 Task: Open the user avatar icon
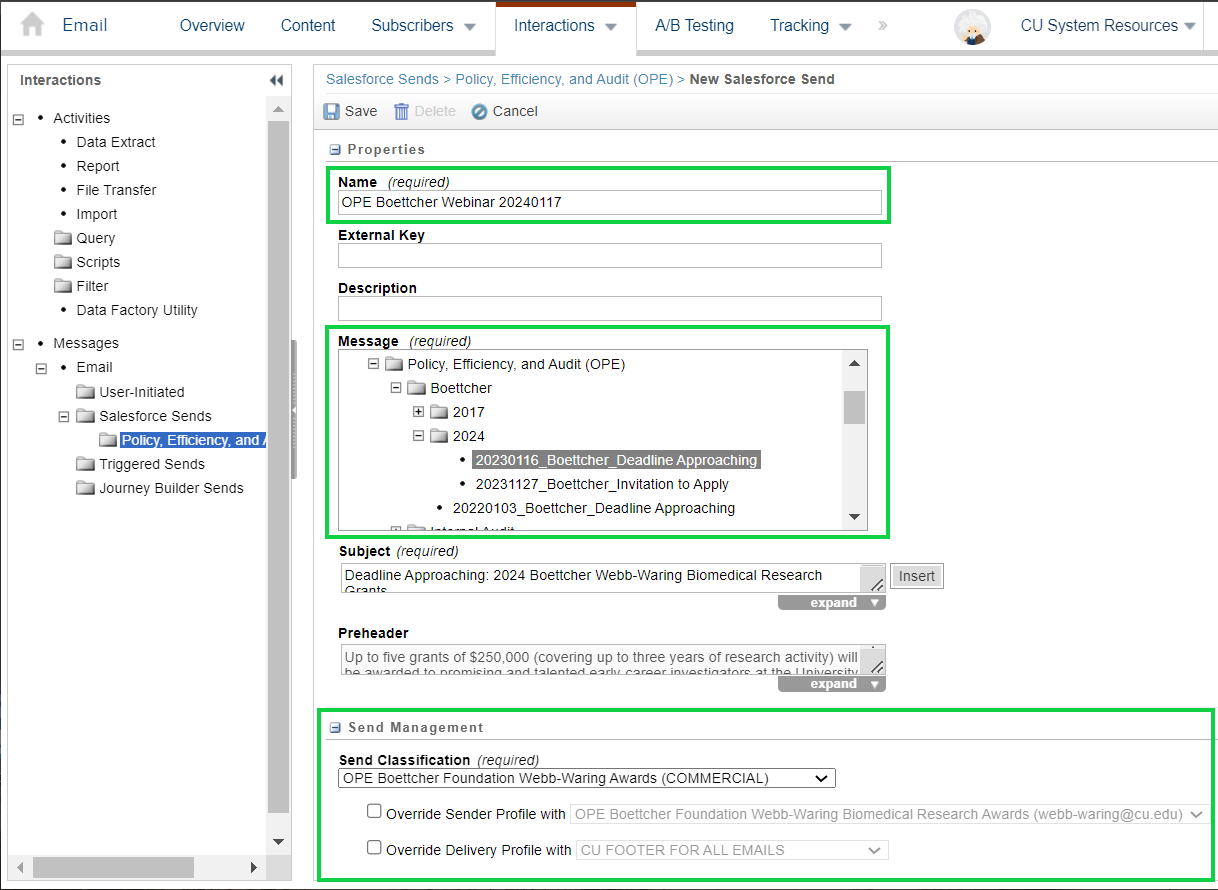pyautogui.click(x=972, y=26)
